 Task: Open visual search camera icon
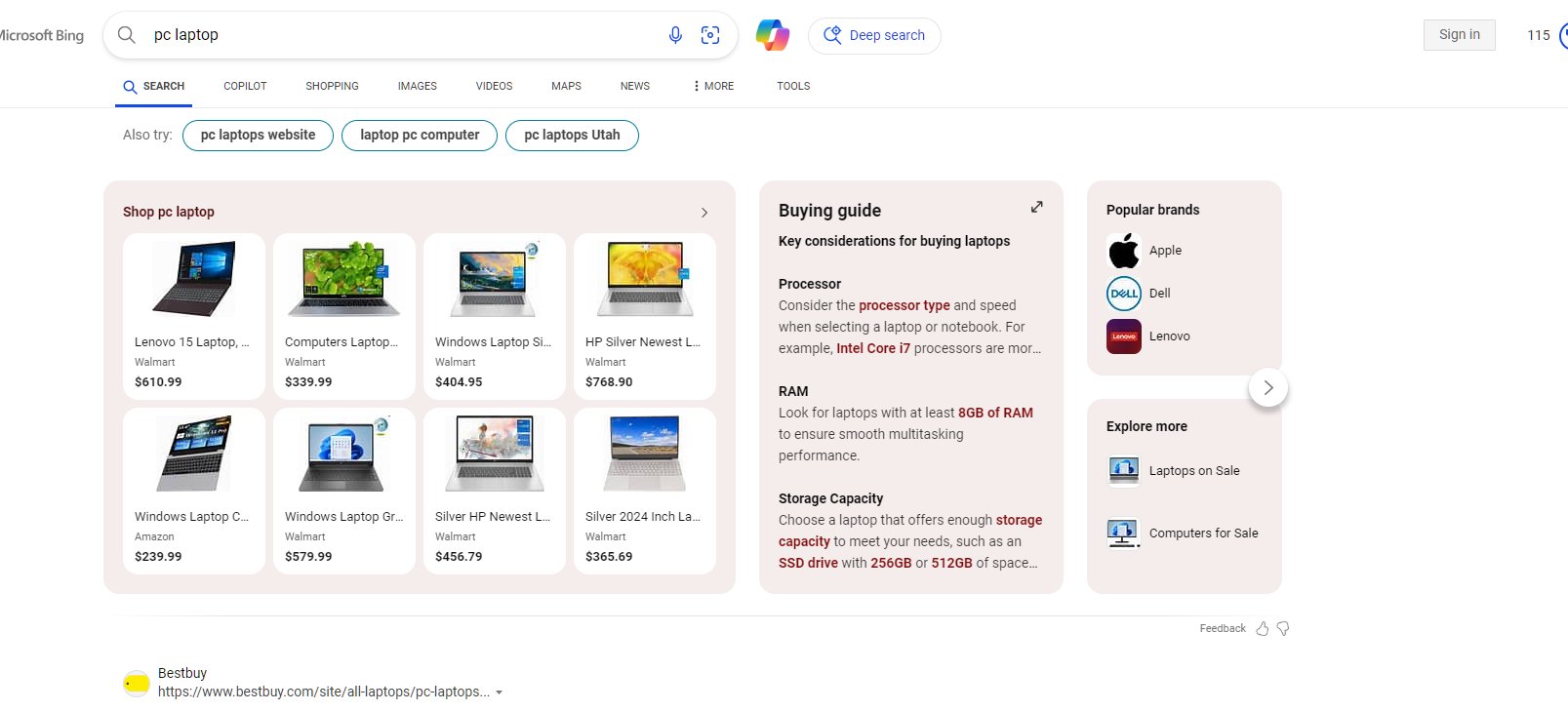(x=710, y=35)
